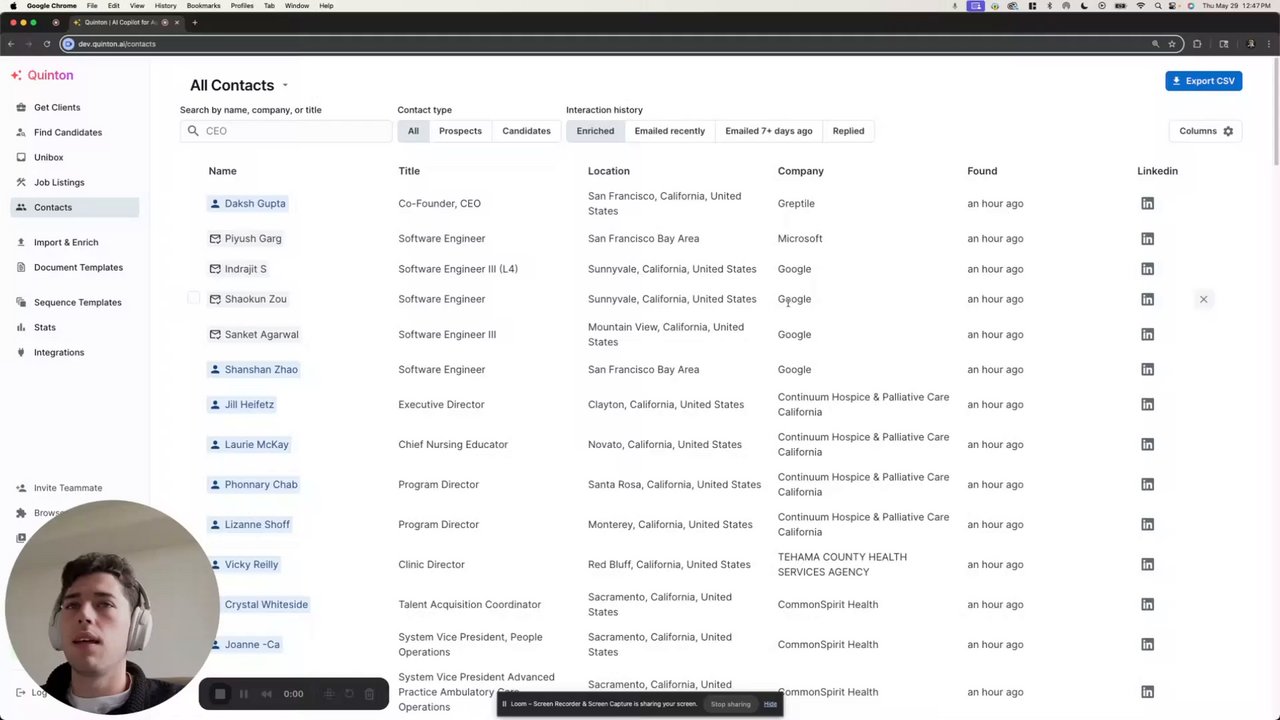Open the Chrome Bookmarks menu
This screenshot has height=720, width=1280.
coord(203,6)
